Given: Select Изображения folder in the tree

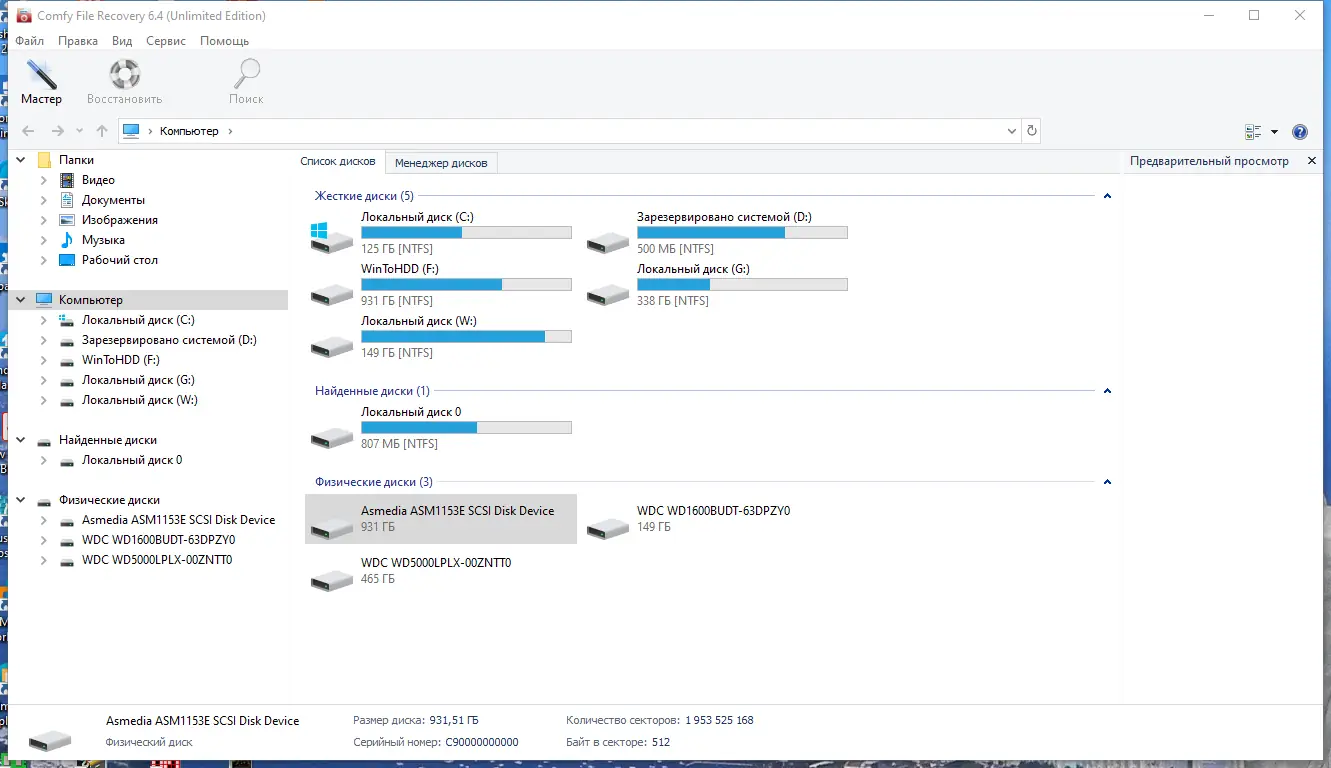Looking at the screenshot, I should [x=120, y=220].
